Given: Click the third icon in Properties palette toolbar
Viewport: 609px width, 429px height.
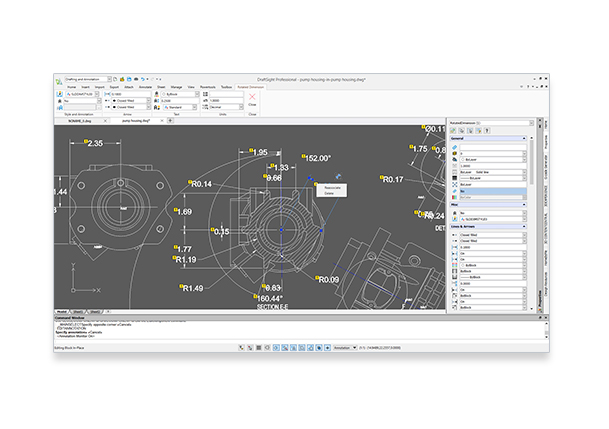Looking at the screenshot, I should pyautogui.click(x=470, y=130).
